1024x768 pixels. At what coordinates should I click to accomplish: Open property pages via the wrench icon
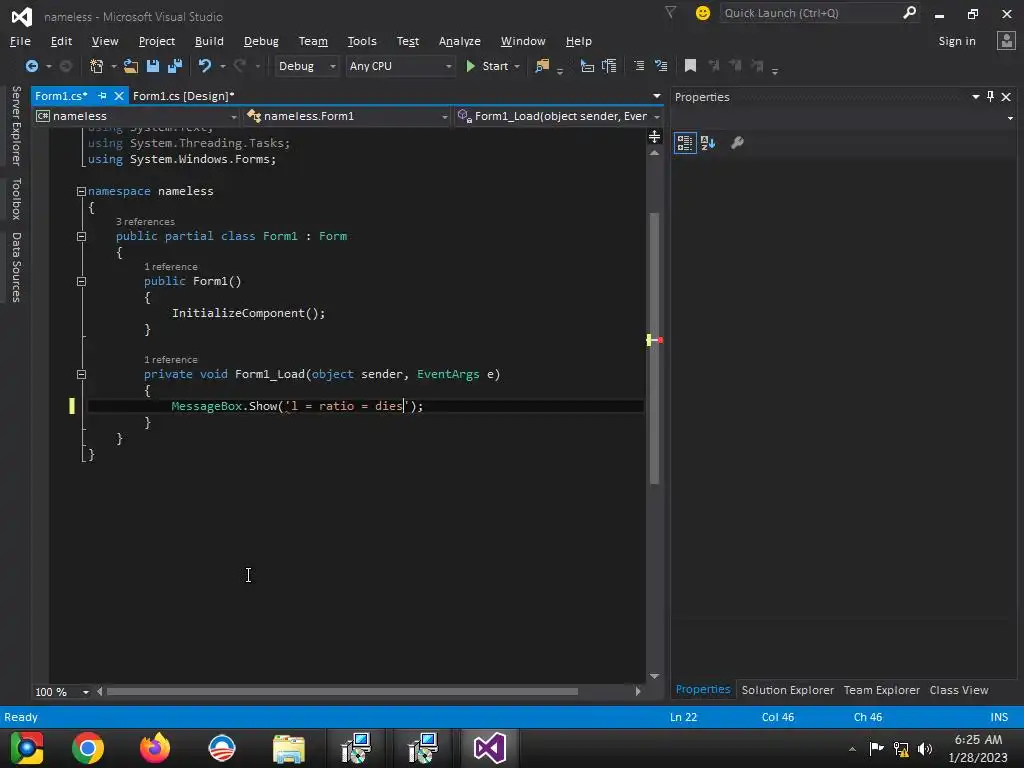pos(737,143)
